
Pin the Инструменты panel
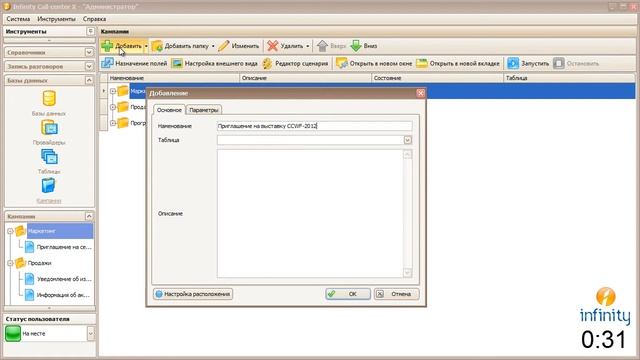pos(90,31)
